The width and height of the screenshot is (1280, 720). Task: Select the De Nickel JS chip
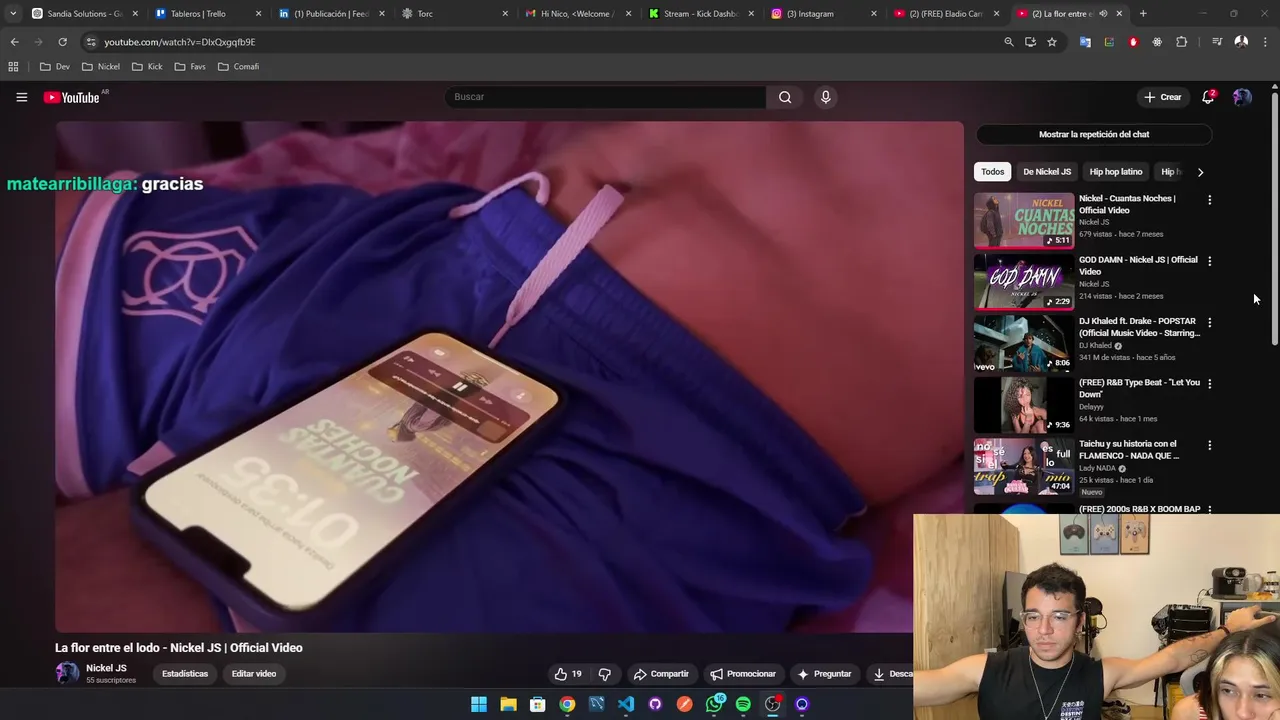[1047, 172]
